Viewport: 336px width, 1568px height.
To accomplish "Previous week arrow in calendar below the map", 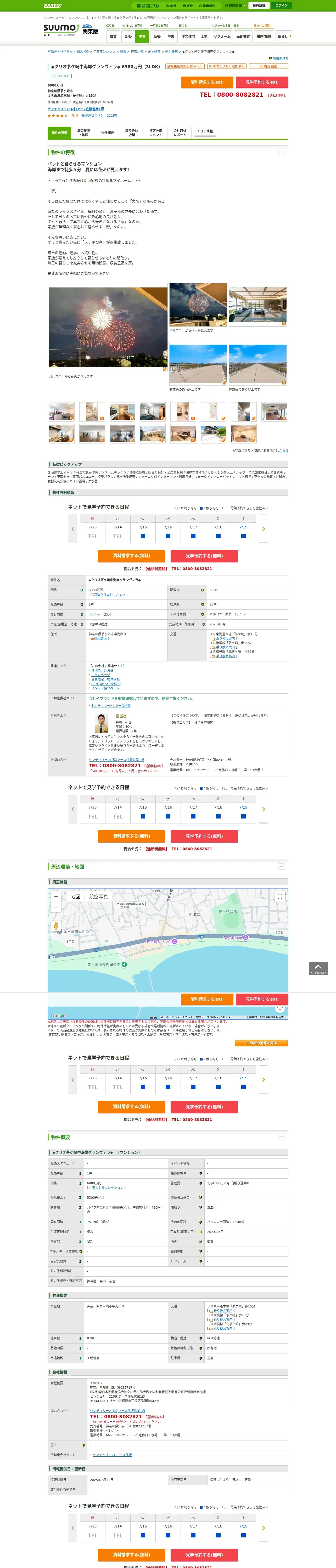I will (x=72, y=1080).
